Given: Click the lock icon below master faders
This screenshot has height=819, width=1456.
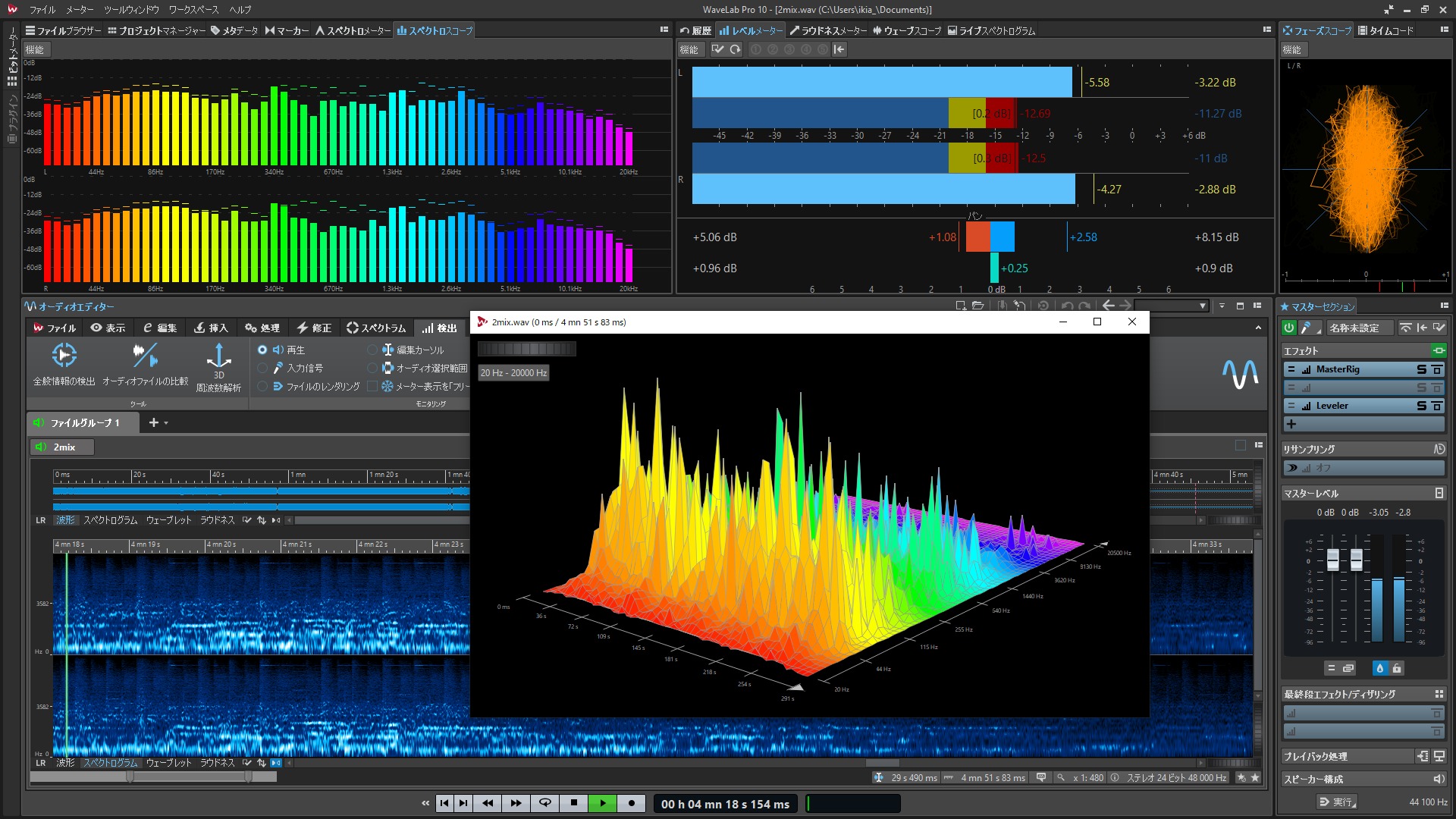Looking at the screenshot, I should 1397,668.
